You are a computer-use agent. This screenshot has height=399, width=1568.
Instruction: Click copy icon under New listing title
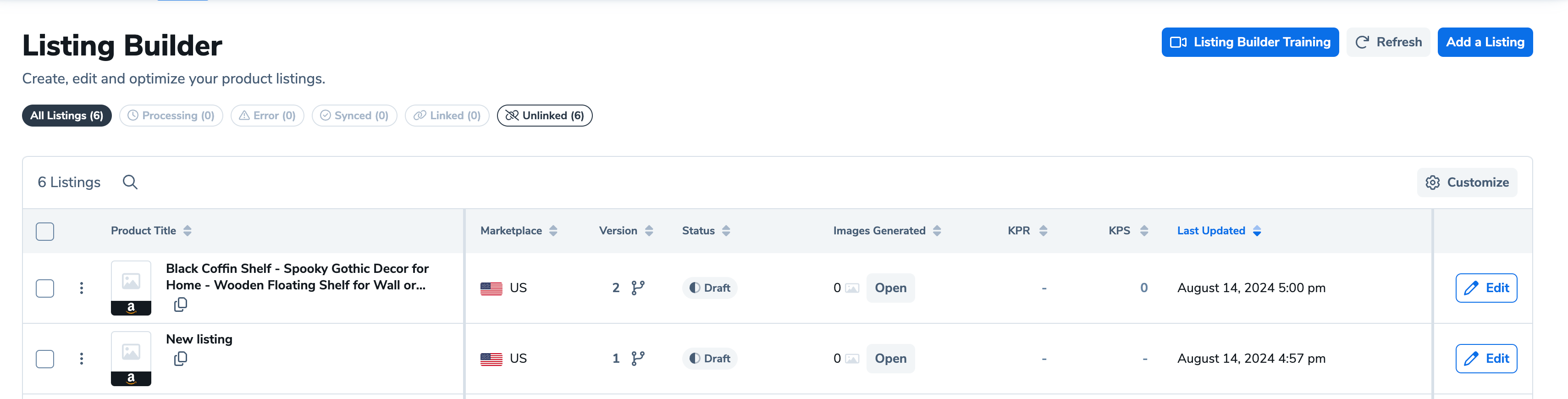(180, 359)
